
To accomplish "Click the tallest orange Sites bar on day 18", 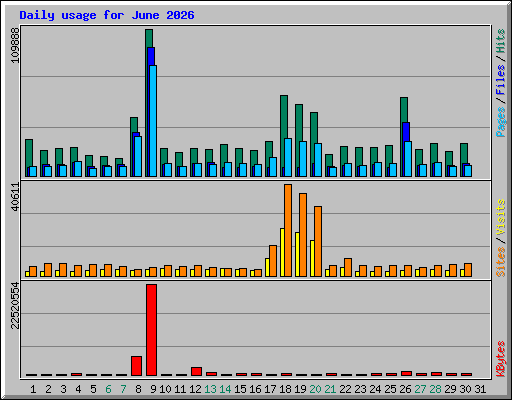I will (x=288, y=230).
